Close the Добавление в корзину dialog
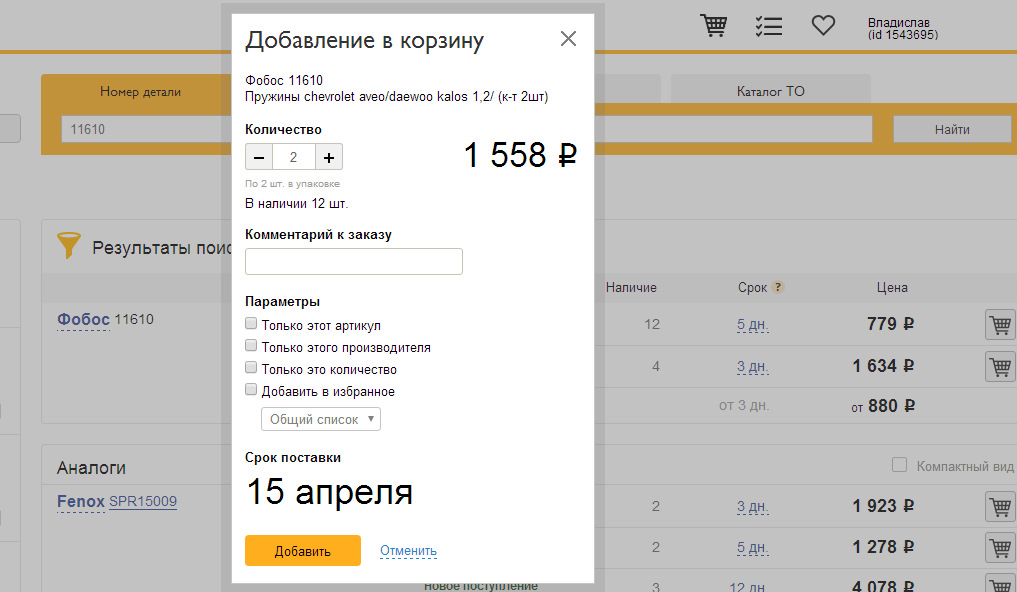Screen dimensions: 1017x592 pyautogui.click(x=568, y=39)
